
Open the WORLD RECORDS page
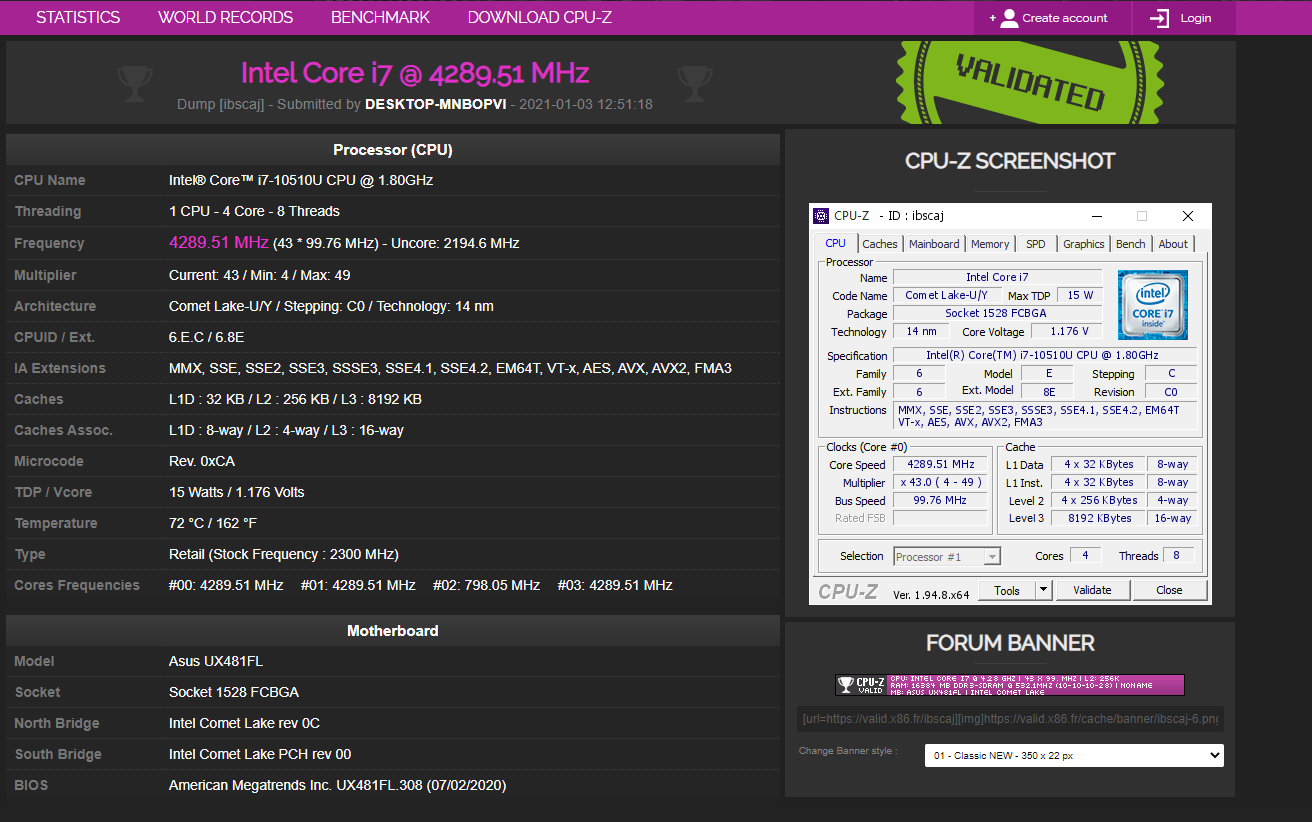[225, 17]
